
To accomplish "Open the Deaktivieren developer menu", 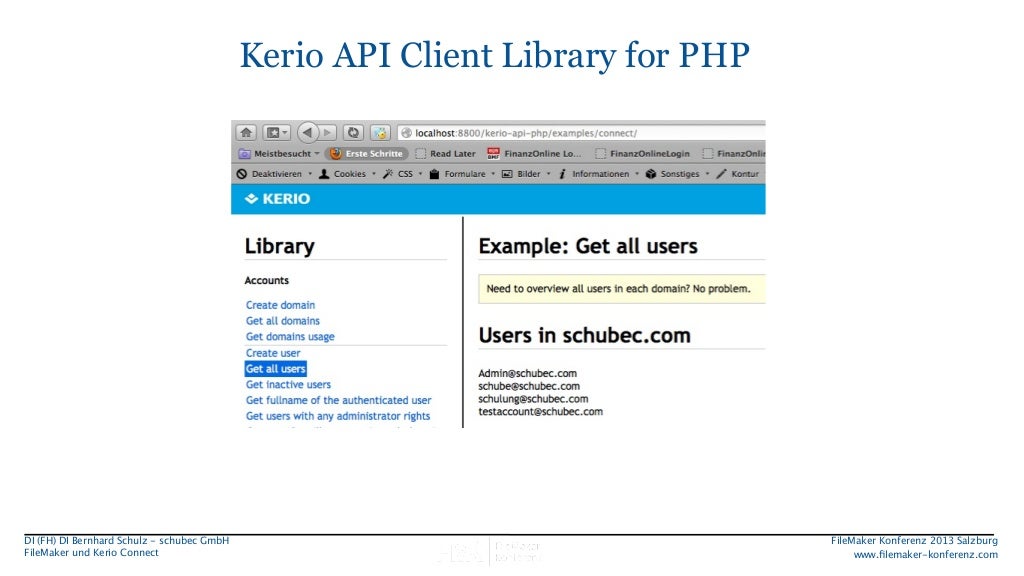I will click(x=274, y=174).
